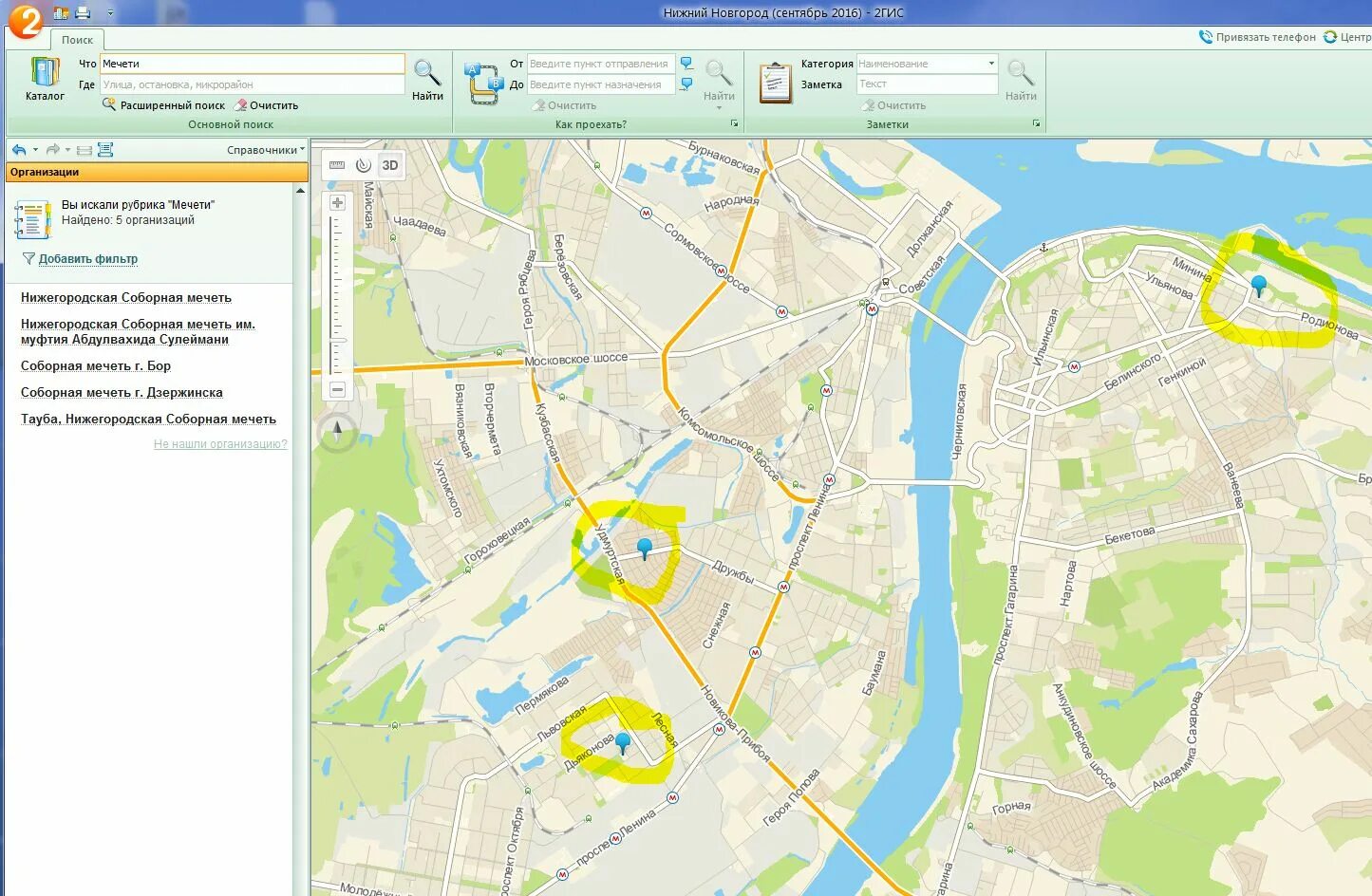Click the Центр refresh icon button
This screenshot has height=896, width=1372.
pos(1330,37)
